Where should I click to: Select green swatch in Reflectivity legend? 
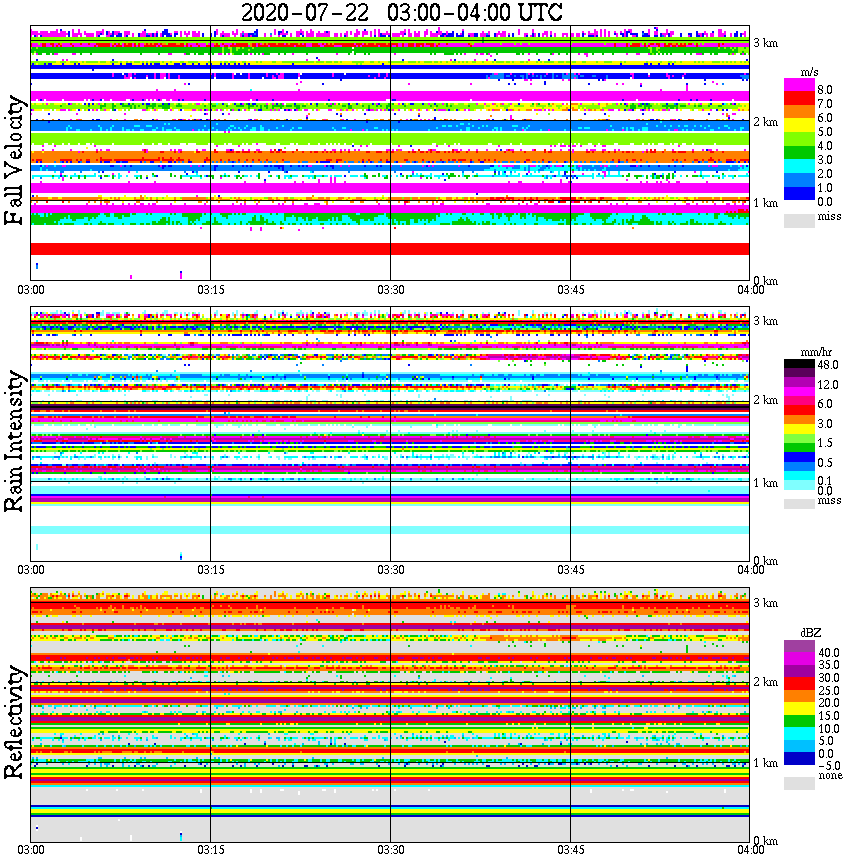[x=799, y=721]
